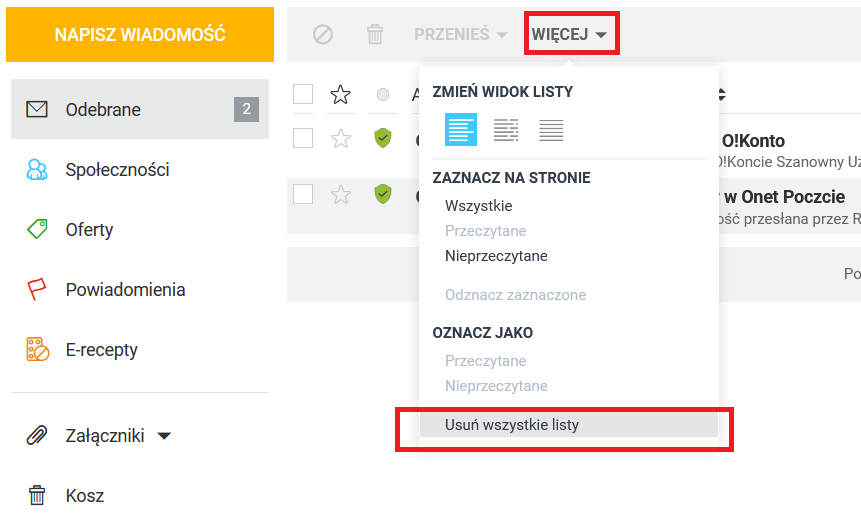The height and width of the screenshot is (514, 861).
Task: Click the green shield on second email
Action: pyautogui.click(x=382, y=193)
